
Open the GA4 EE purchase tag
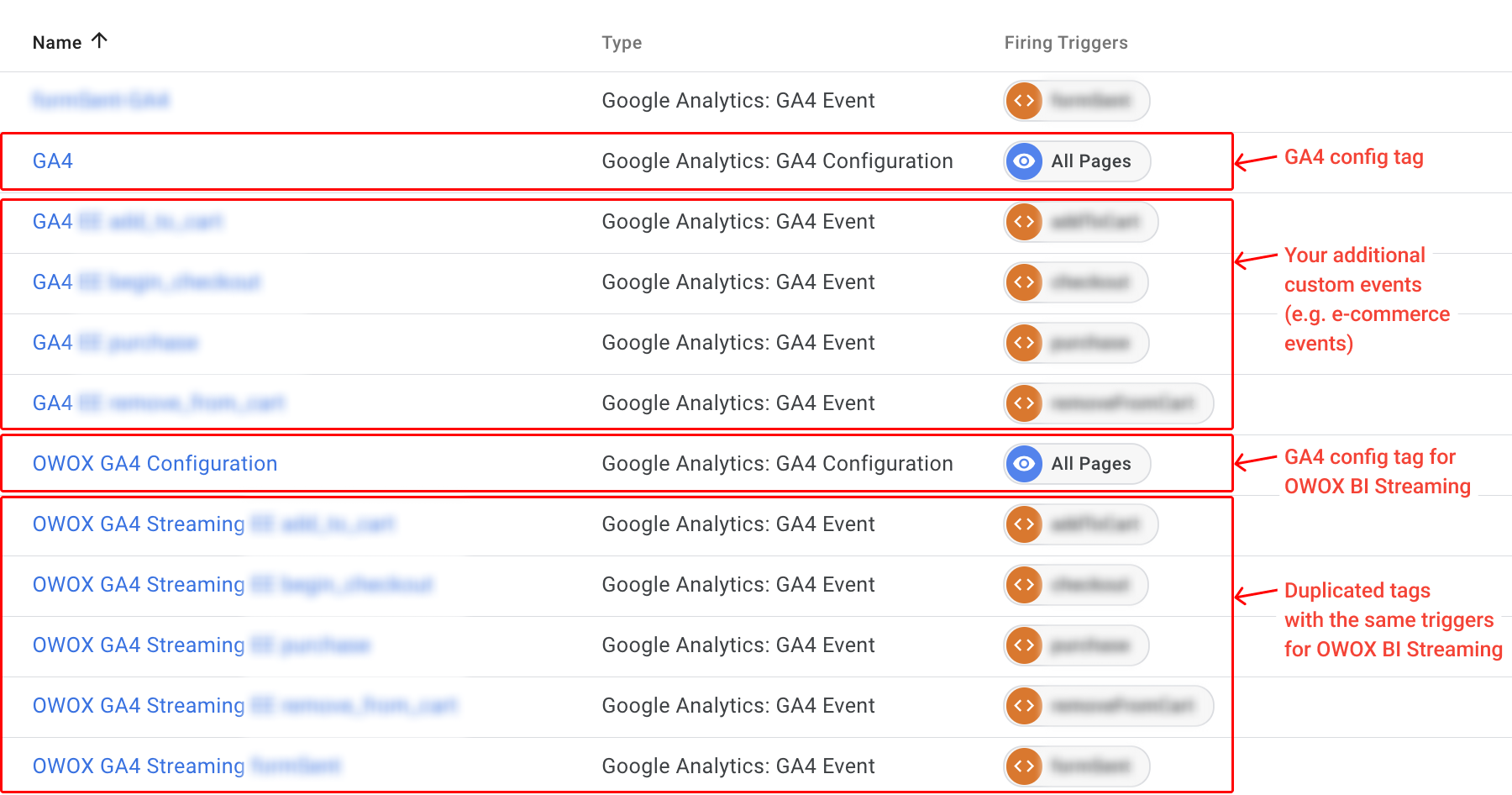tap(116, 343)
